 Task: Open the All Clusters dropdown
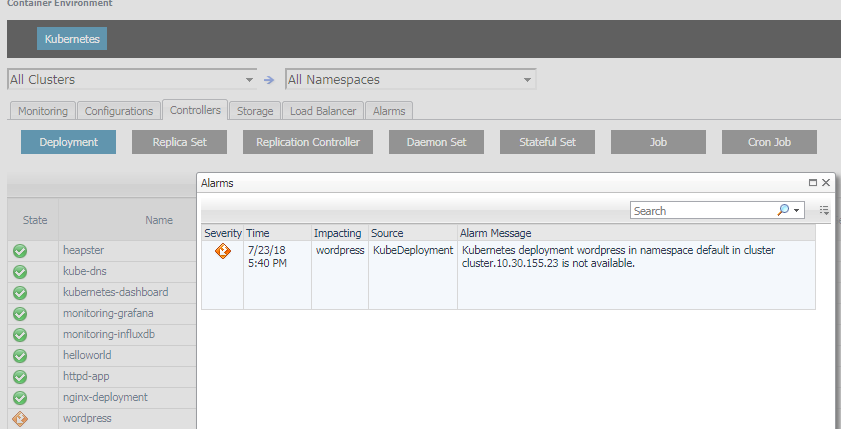click(132, 79)
